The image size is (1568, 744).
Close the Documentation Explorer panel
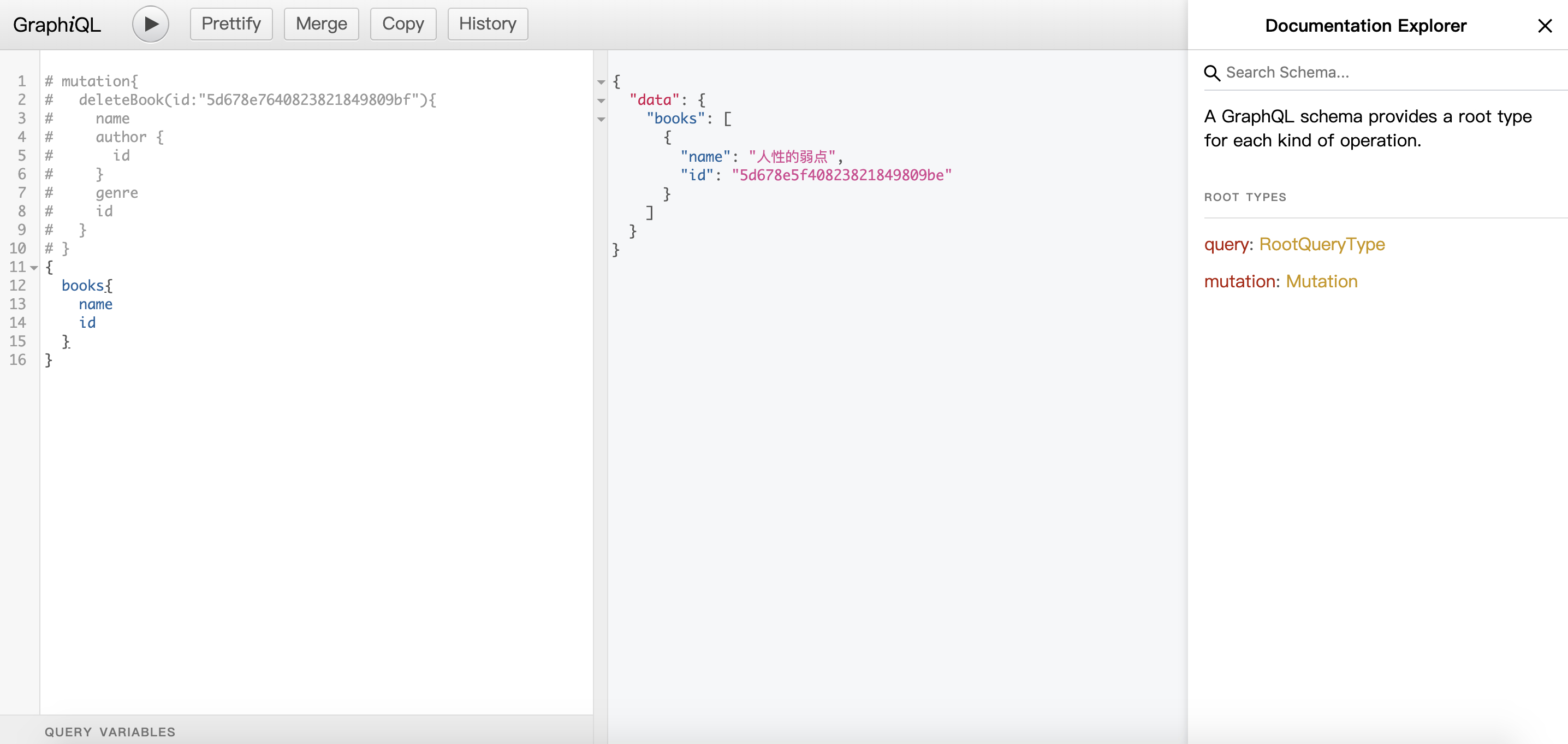[x=1545, y=26]
